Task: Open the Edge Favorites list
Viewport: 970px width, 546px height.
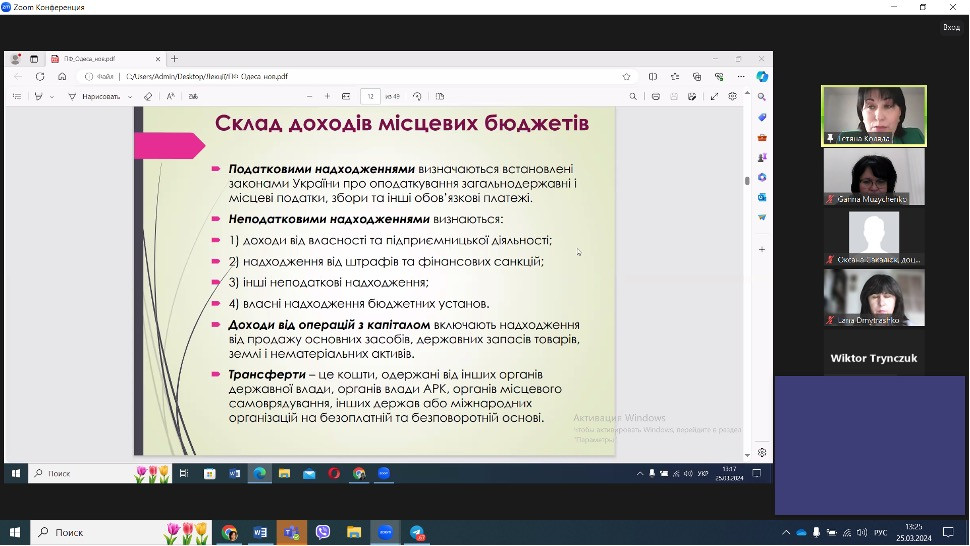Action: pyautogui.click(x=675, y=77)
